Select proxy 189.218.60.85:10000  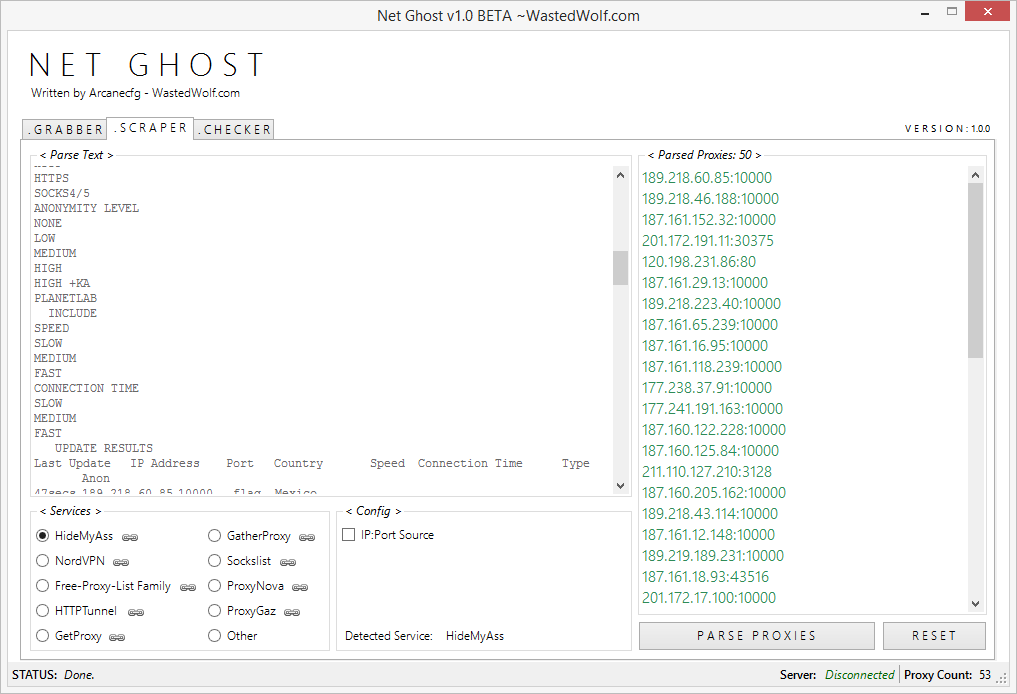tap(707, 178)
